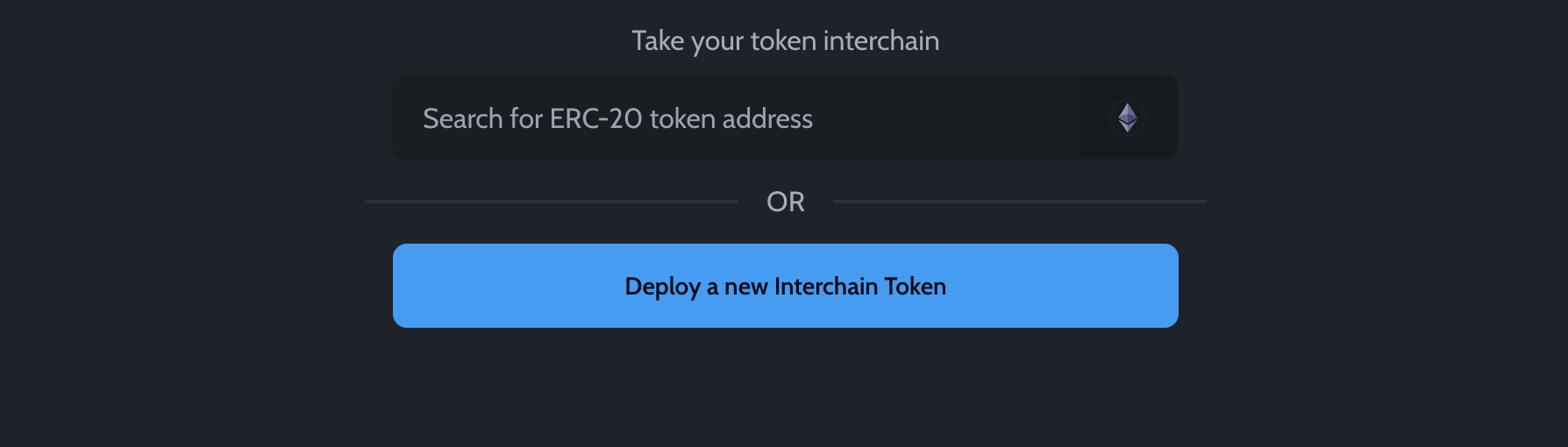Select the Ethereum diamond logo
The height and width of the screenshot is (447, 1568).
tap(1127, 117)
